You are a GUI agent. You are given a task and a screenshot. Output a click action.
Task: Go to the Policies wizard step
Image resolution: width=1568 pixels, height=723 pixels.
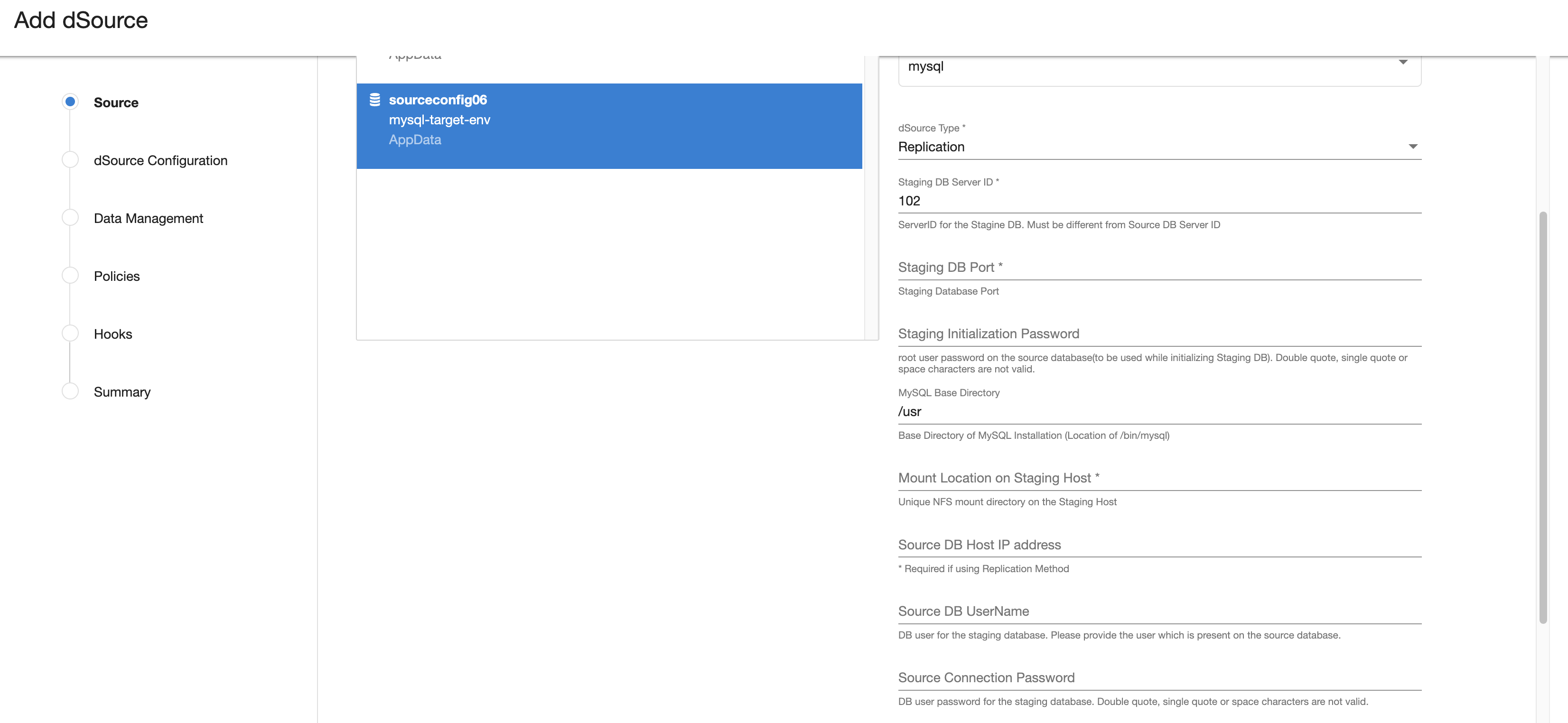[116, 276]
